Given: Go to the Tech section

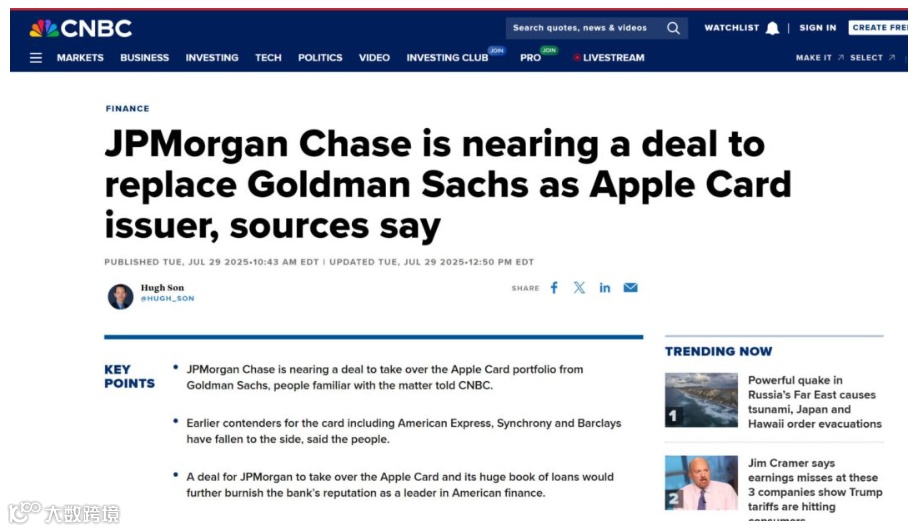Looking at the screenshot, I should (268, 58).
